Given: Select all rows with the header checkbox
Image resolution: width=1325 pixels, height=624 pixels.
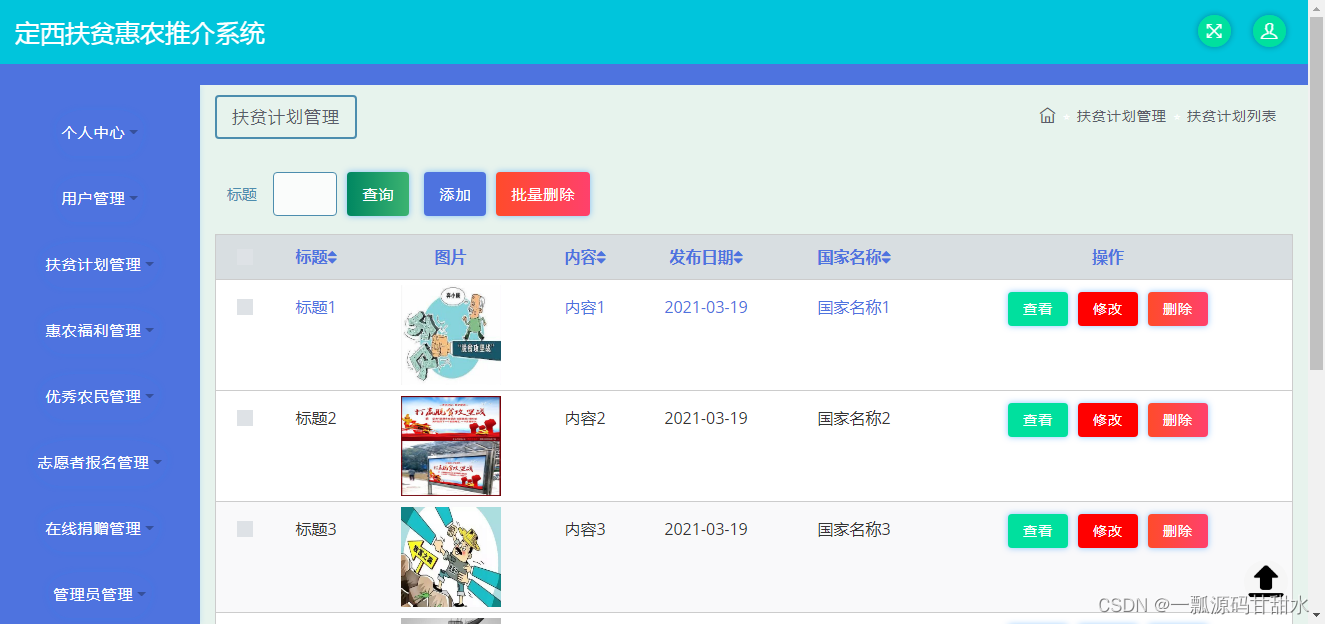Looking at the screenshot, I should point(245,258).
